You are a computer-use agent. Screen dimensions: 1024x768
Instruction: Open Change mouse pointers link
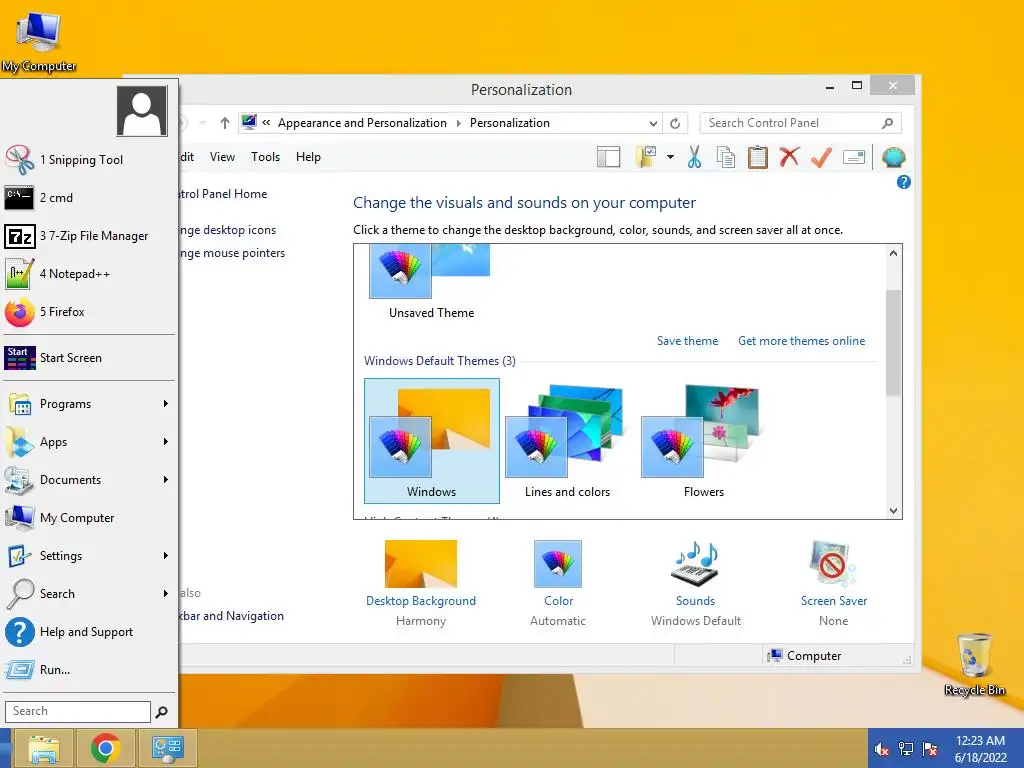[x=232, y=253]
